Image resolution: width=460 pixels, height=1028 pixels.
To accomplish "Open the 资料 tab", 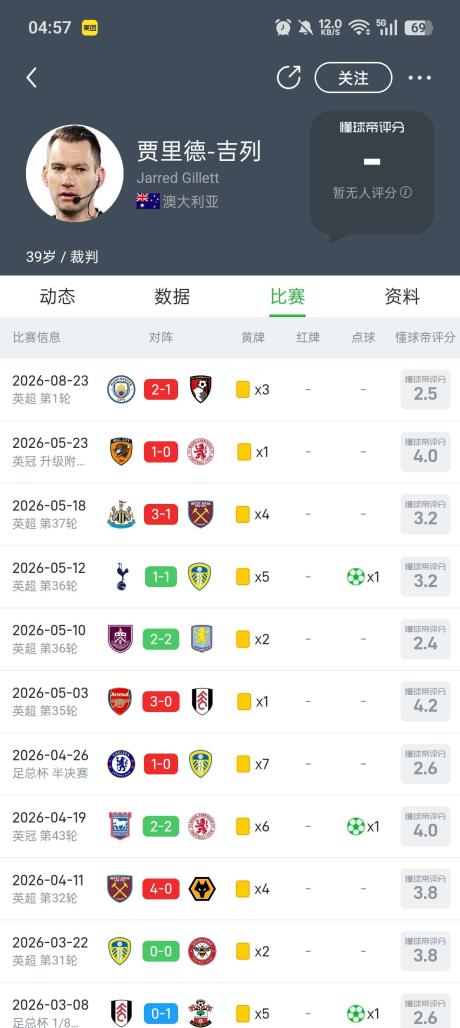I will tap(402, 296).
